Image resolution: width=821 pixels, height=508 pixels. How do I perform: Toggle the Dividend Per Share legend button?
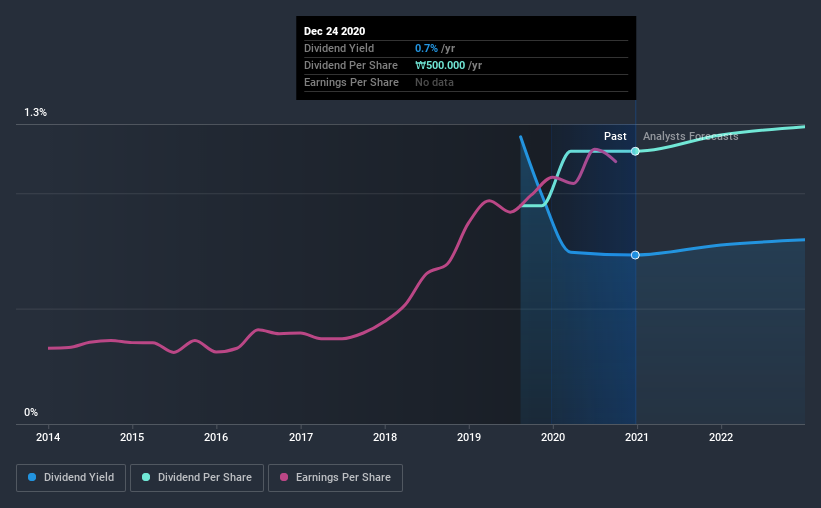pyautogui.click(x=197, y=478)
